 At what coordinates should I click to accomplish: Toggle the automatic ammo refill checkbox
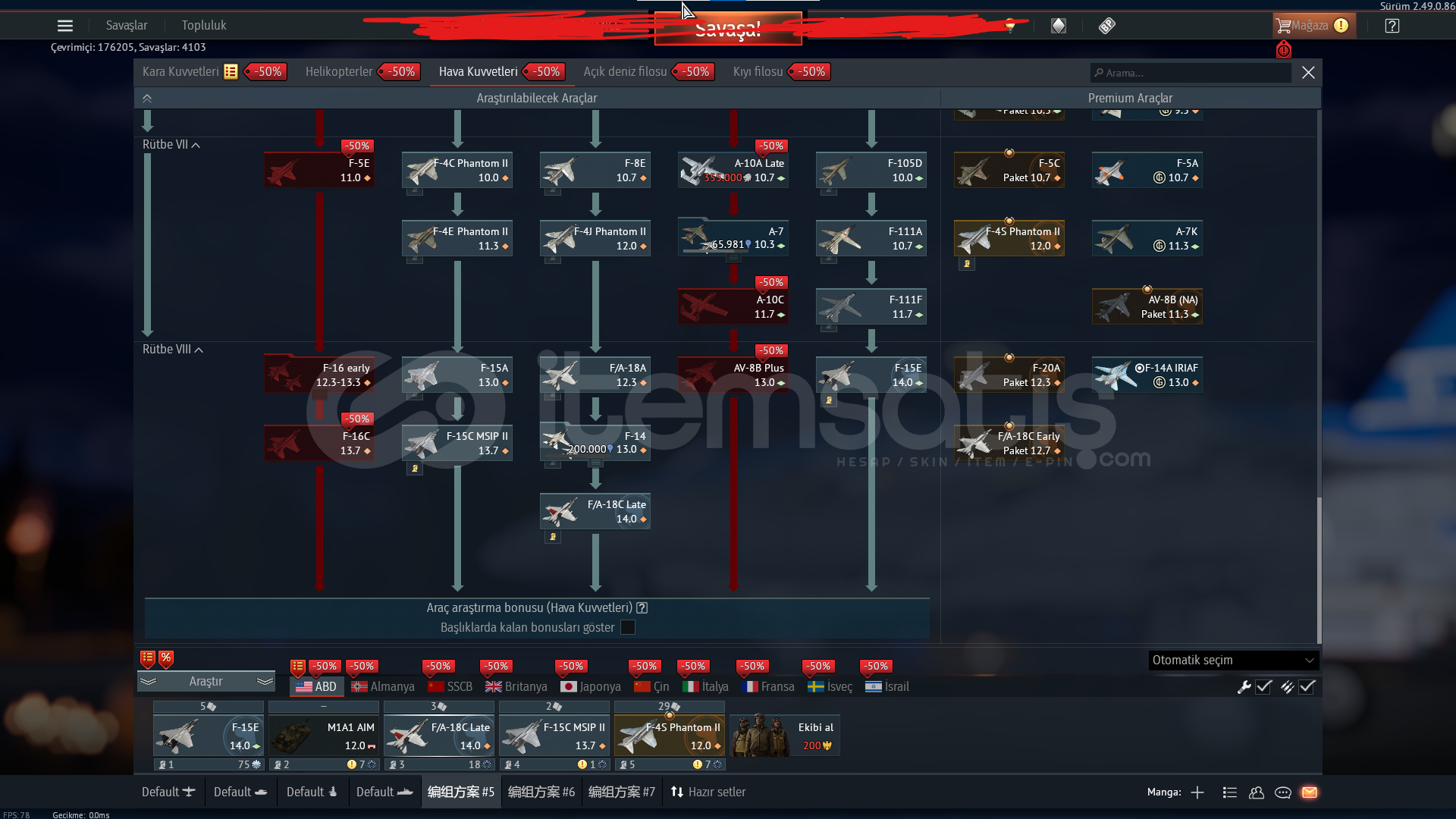coord(1307,687)
